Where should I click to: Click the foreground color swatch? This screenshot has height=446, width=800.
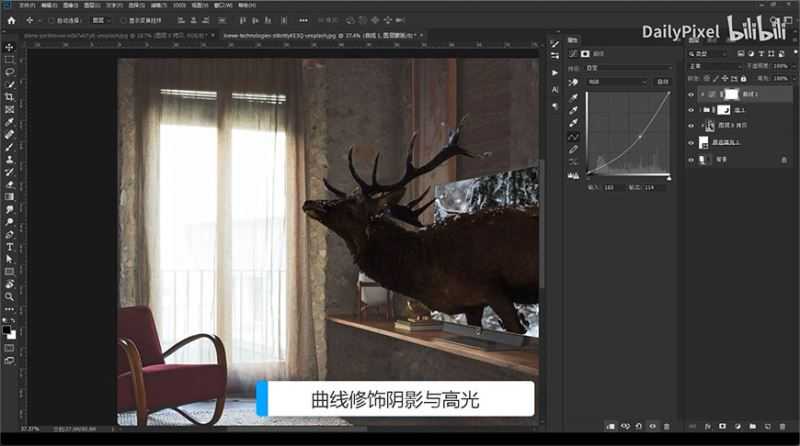(x=7, y=327)
